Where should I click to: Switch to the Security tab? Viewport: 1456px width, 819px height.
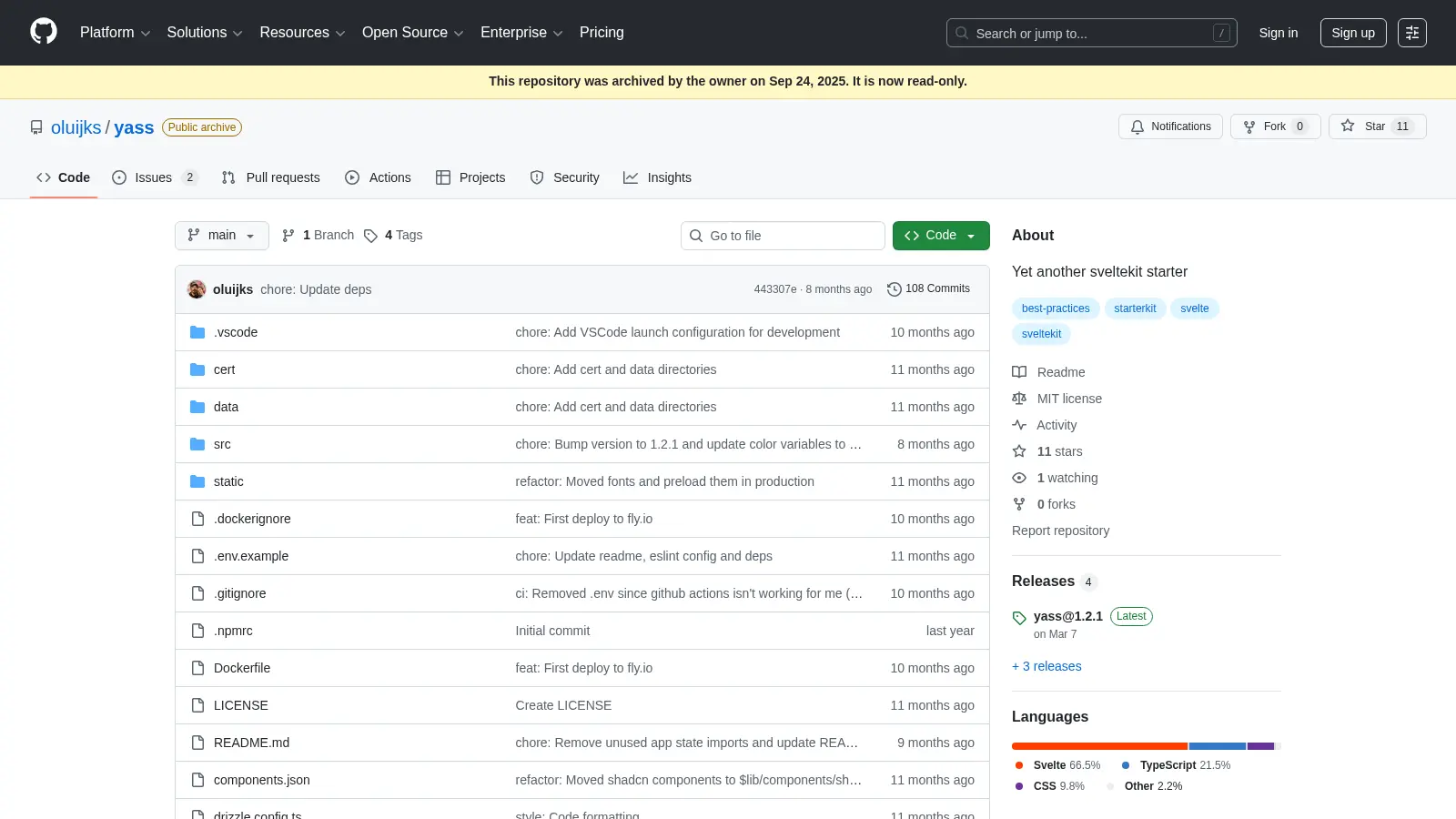point(564,177)
